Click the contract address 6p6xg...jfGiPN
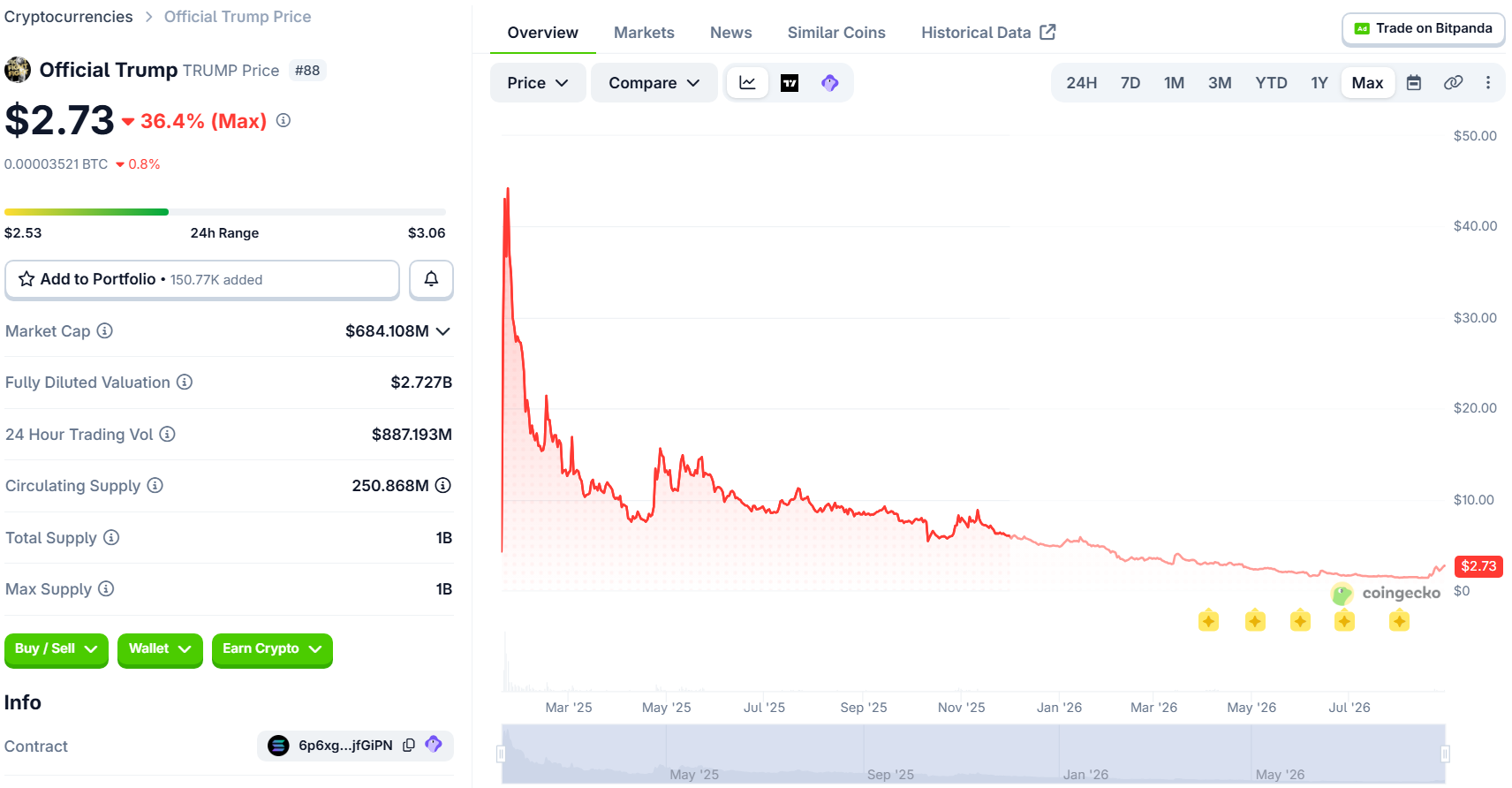The width and height of the screenshot is (1512, 788). click(x=345, y=746)
